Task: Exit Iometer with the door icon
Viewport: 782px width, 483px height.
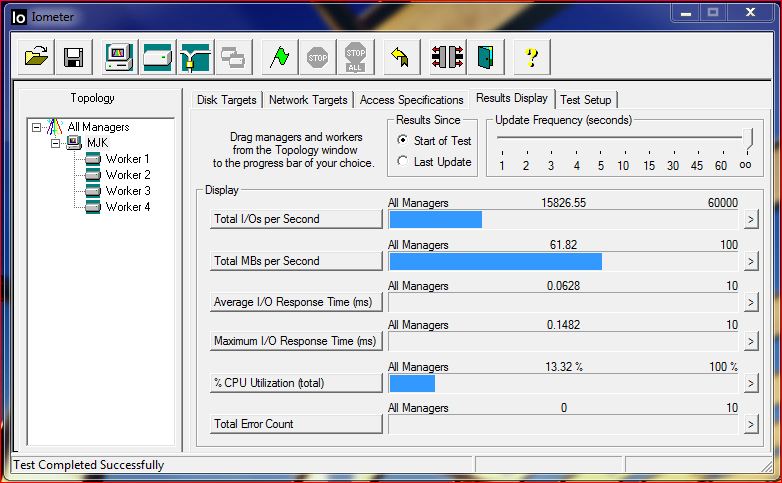Action: tap(485, 57)
